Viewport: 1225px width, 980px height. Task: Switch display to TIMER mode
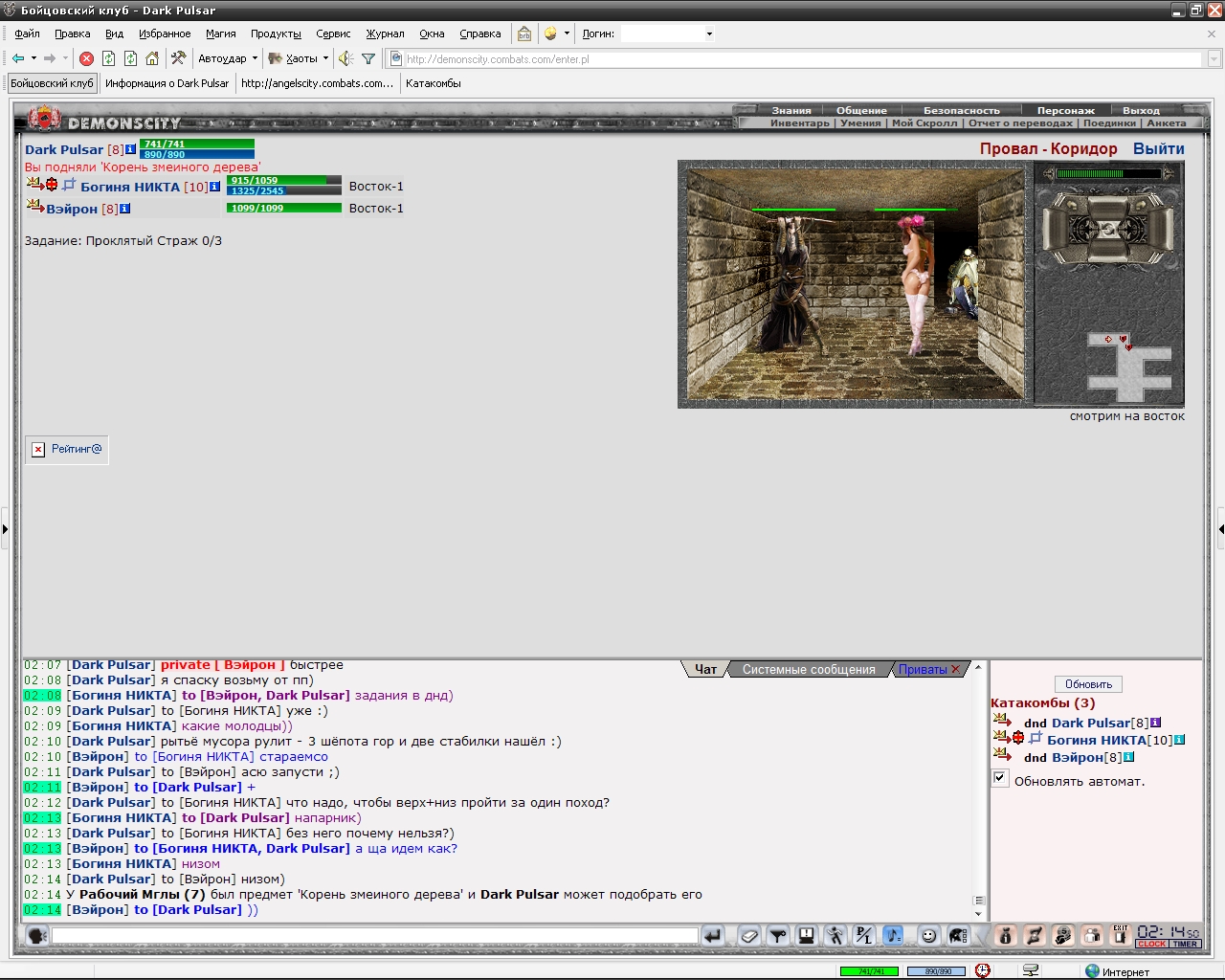click(x=1185, y=945)
